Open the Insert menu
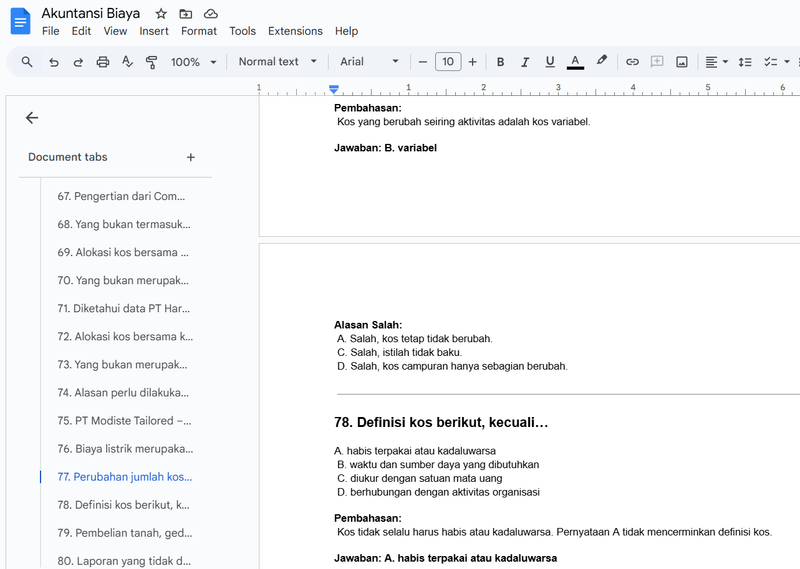Screen dimensions: 800x569 (154, 31)
